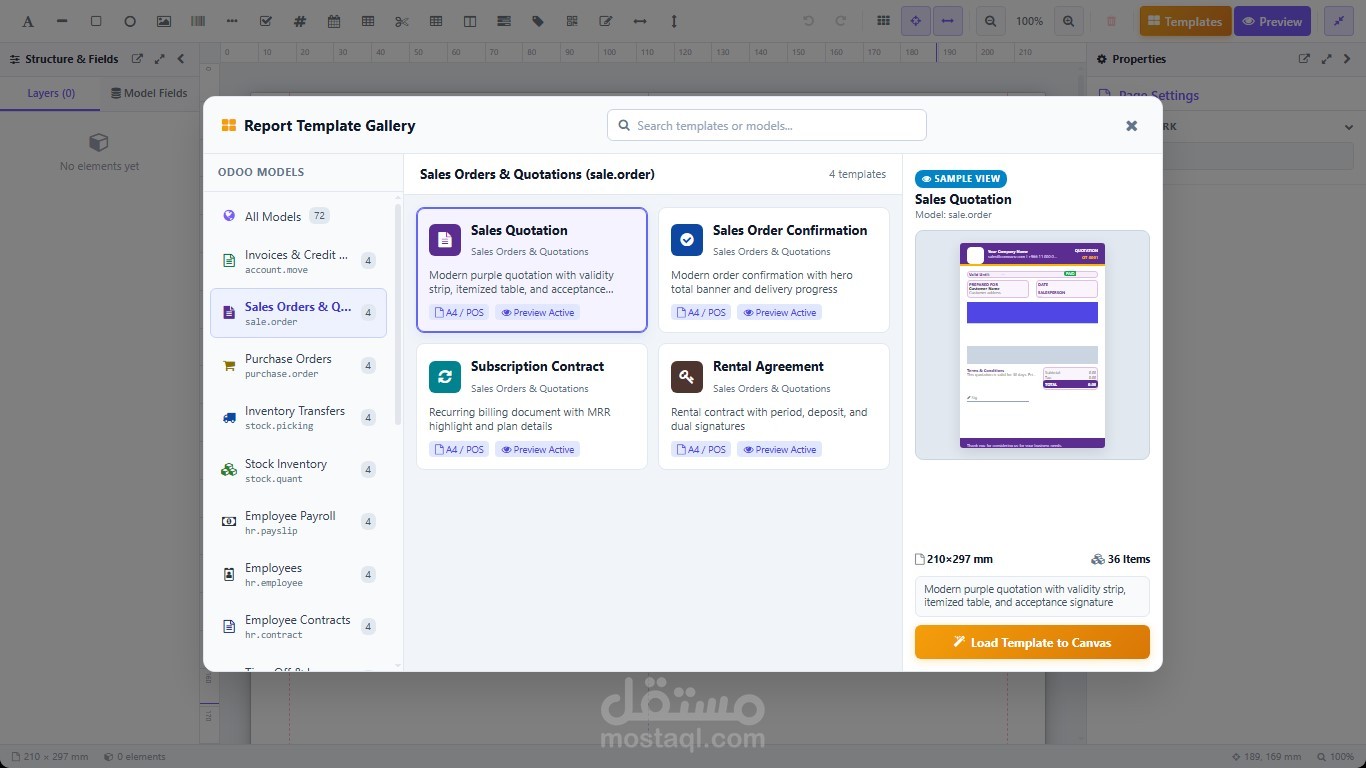Select the Calendar date tool

[334, 21]
